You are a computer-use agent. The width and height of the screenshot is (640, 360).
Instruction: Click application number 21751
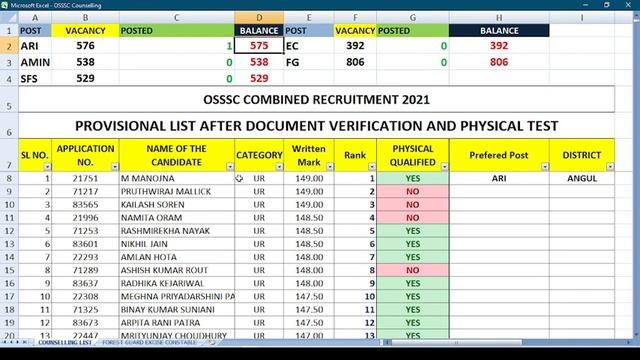coord(85,178)
